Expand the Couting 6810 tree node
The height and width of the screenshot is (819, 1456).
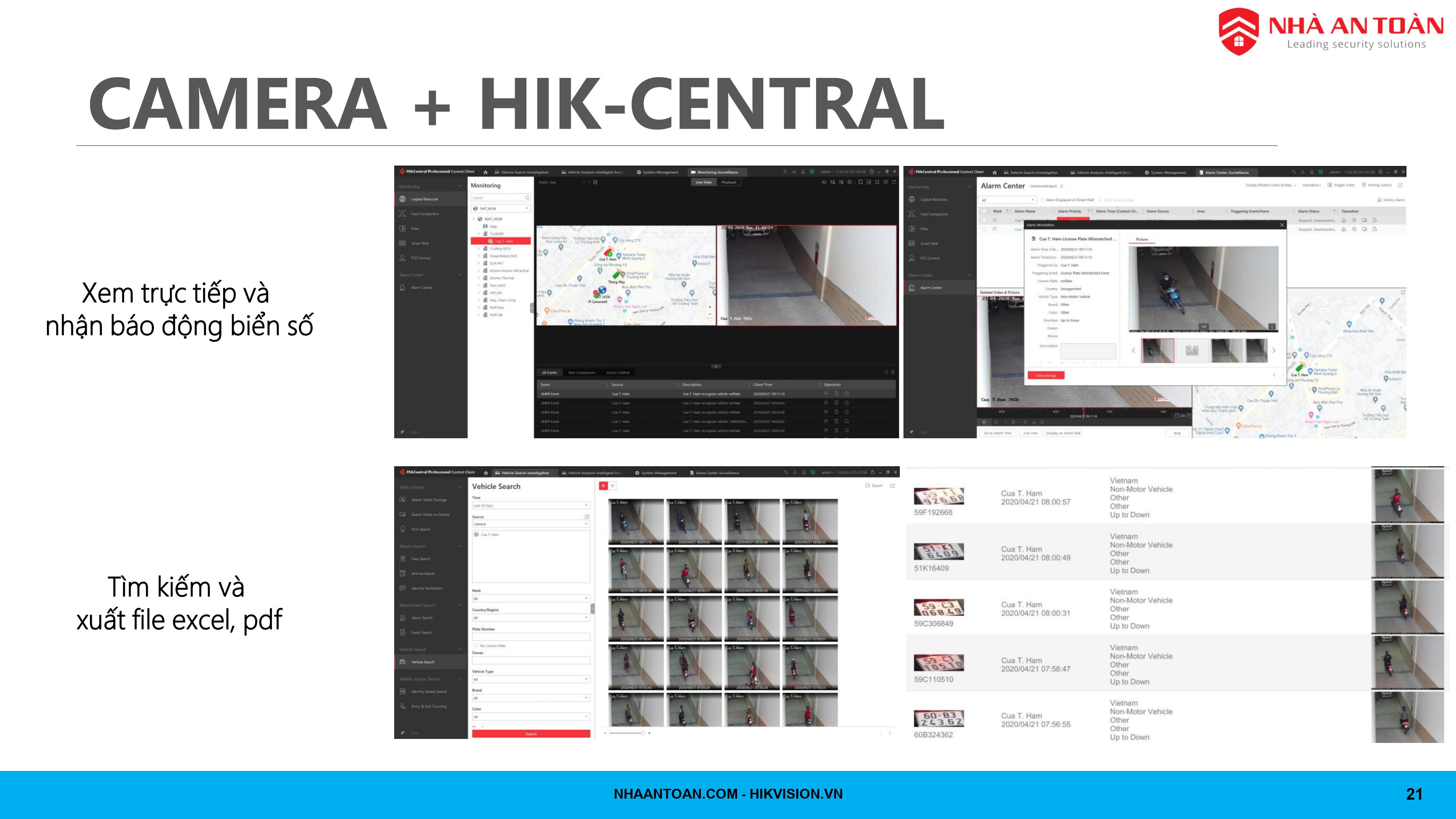(x=479, y=249)
